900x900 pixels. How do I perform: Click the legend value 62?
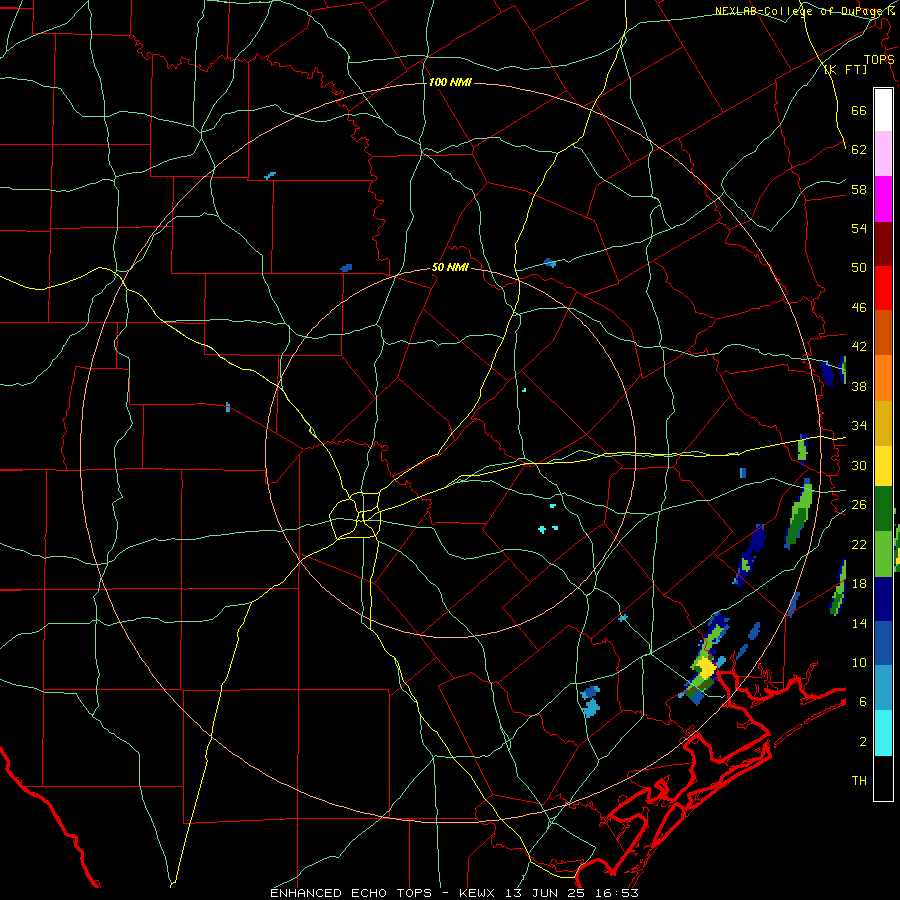pos(859,150)
